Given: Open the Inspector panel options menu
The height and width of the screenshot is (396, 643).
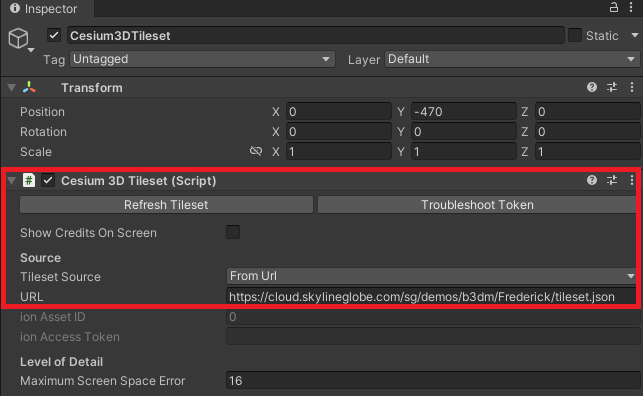Looking at the screenshot, I should [631, 7].
